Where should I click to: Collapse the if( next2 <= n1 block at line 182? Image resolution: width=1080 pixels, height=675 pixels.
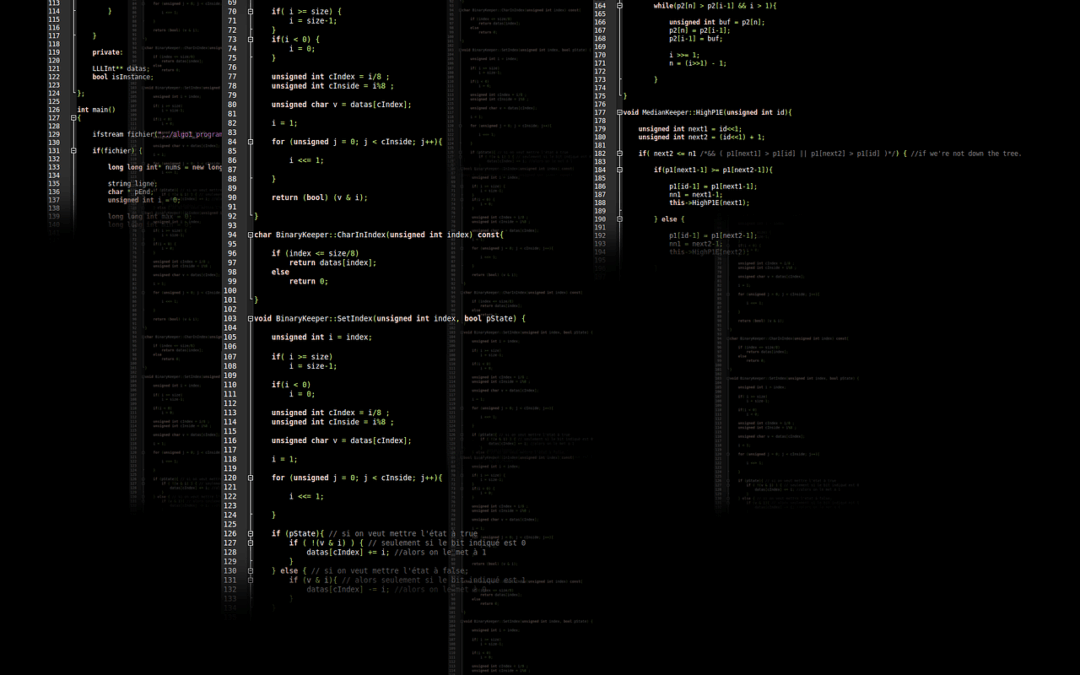tap(619, 153)
